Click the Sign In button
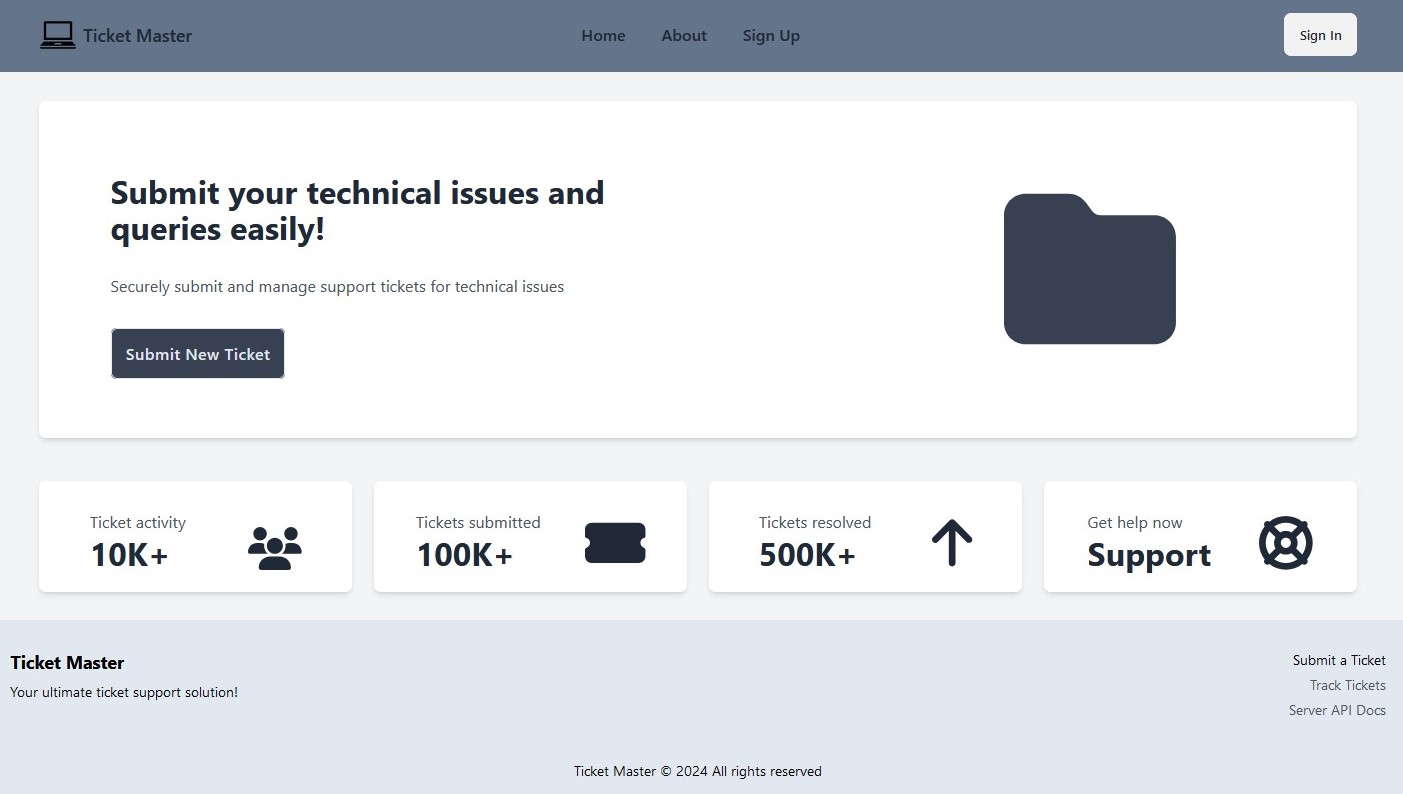The width and height of the screenshot is (1403, 794). click(1320, 35)
